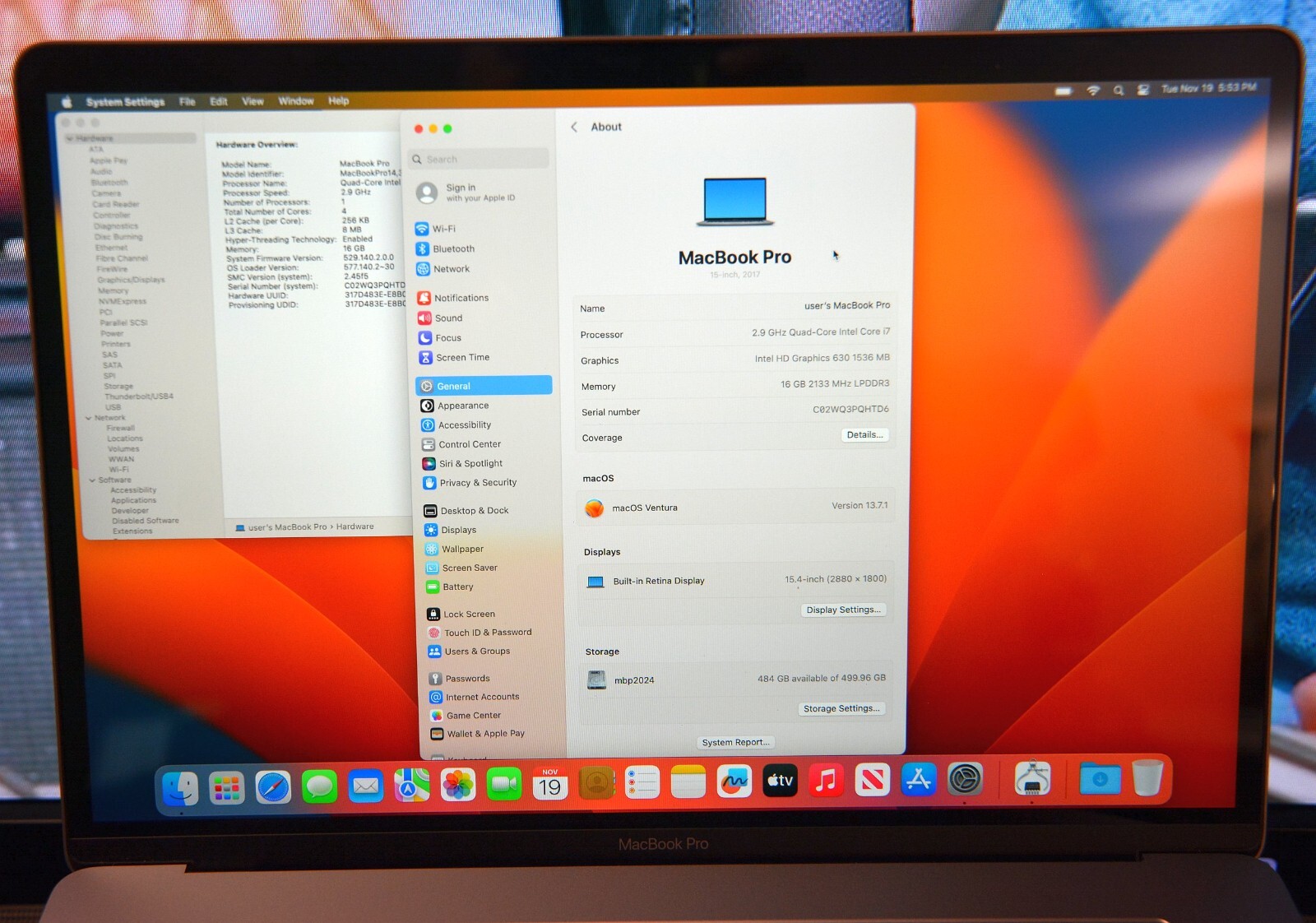Viewport: 1316px width, 923px height.
Task: Select the highlighted General item
Action: [x=484, y=386]
